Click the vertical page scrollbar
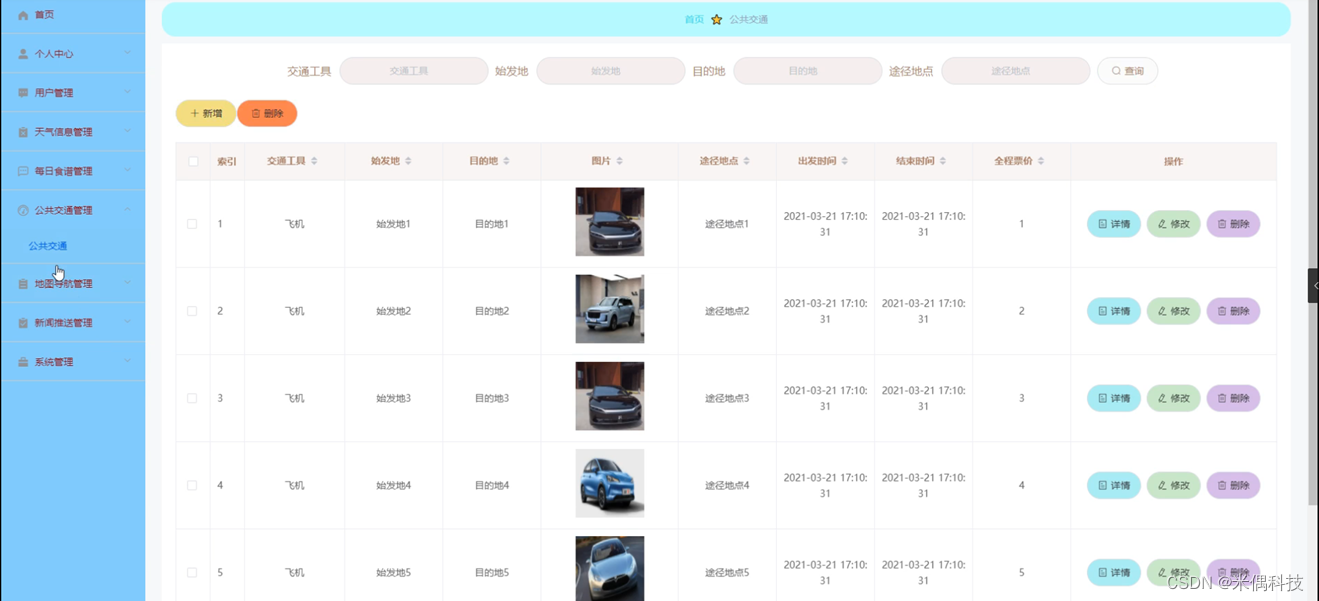1319x601 pixels. tap(1312, 250)
